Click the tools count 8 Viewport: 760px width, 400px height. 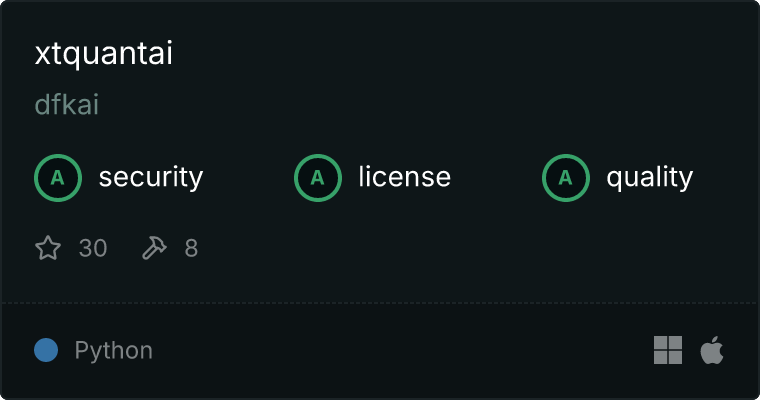[x=191, y=248]
